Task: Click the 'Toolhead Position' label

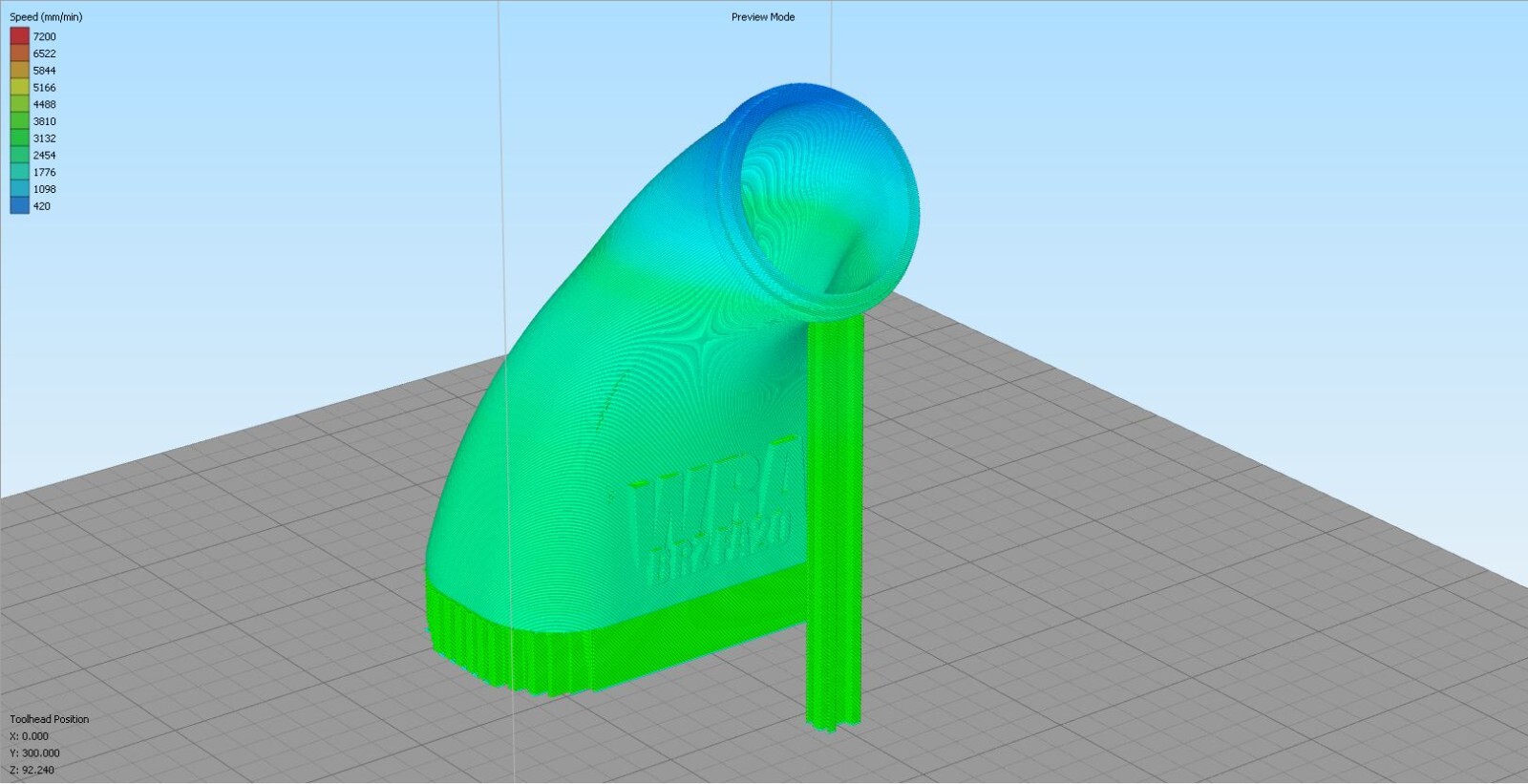Action: coord(49,719)
